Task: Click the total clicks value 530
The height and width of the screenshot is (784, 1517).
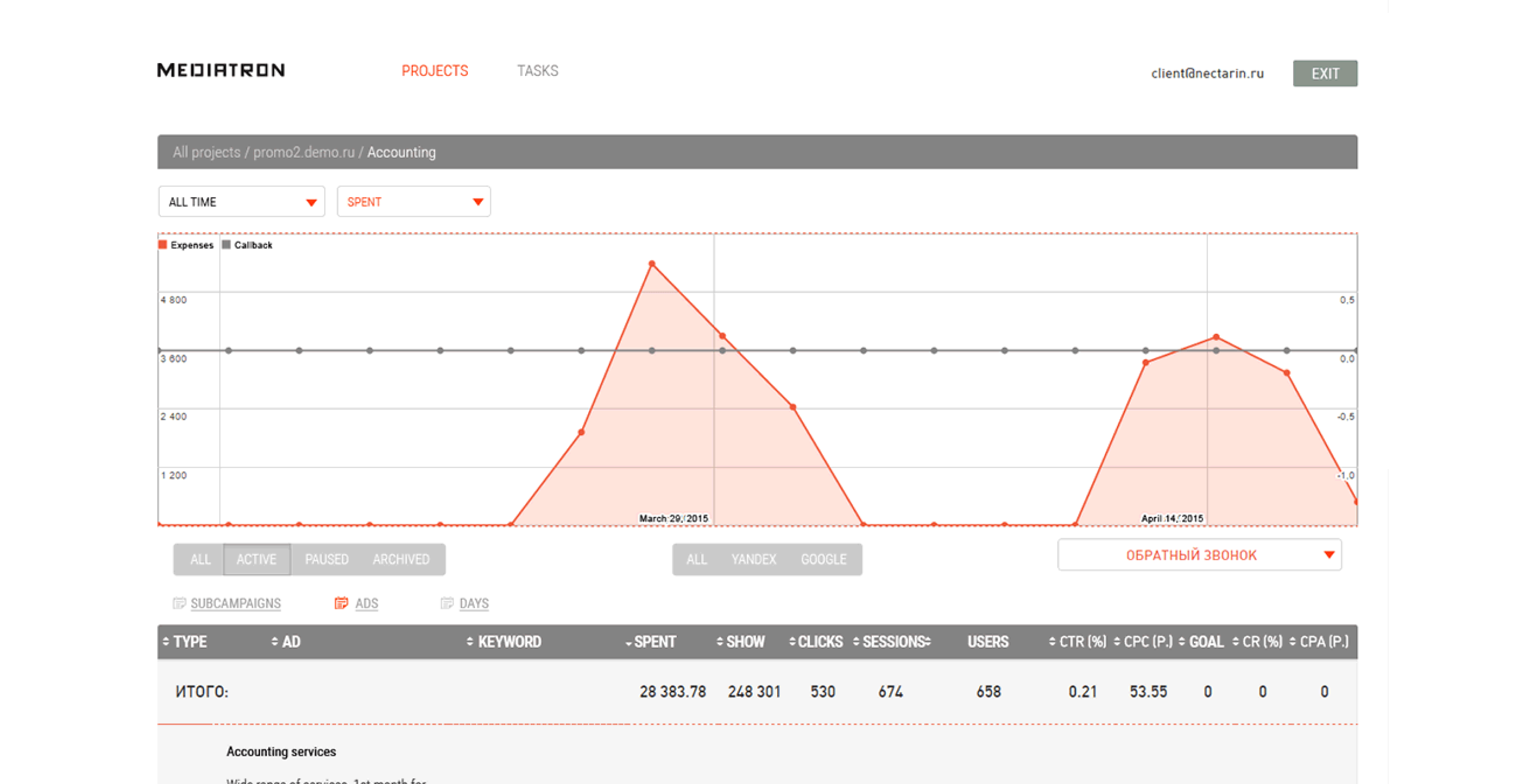Action: click(823, 692)
